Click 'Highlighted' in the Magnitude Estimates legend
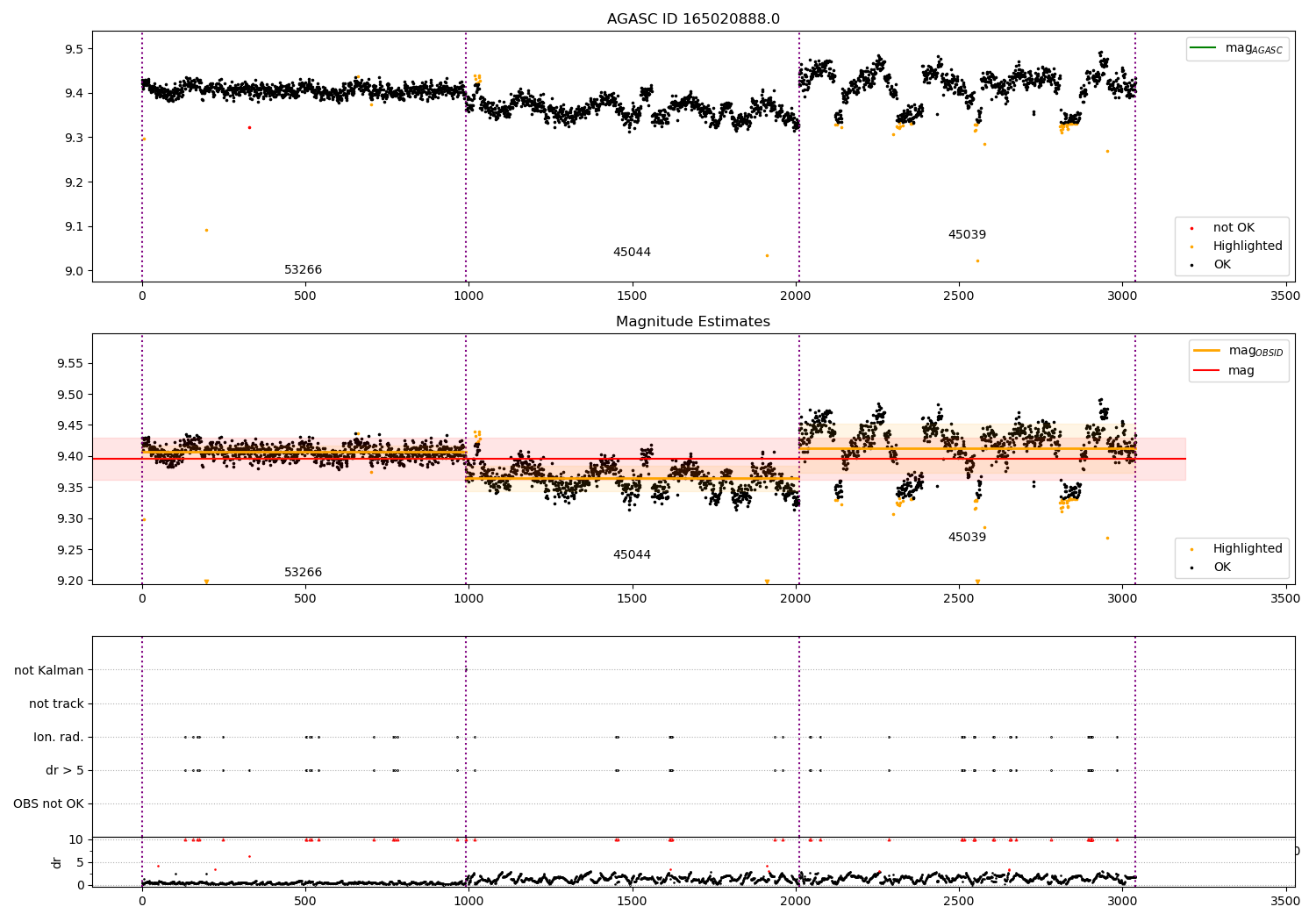The height and width of the screenshot is (921, 1316). pos(1248,549)
